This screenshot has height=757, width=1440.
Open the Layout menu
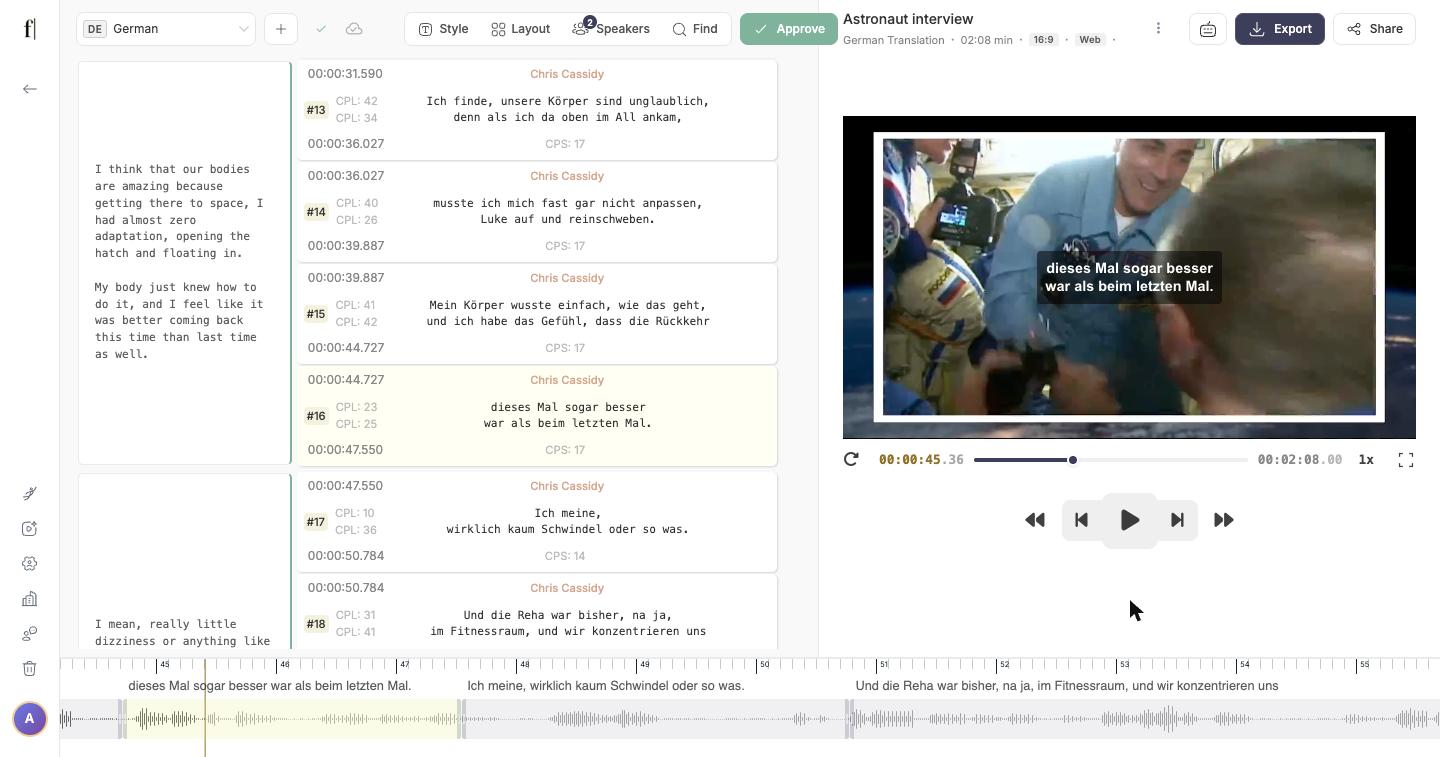click(521, 29)
